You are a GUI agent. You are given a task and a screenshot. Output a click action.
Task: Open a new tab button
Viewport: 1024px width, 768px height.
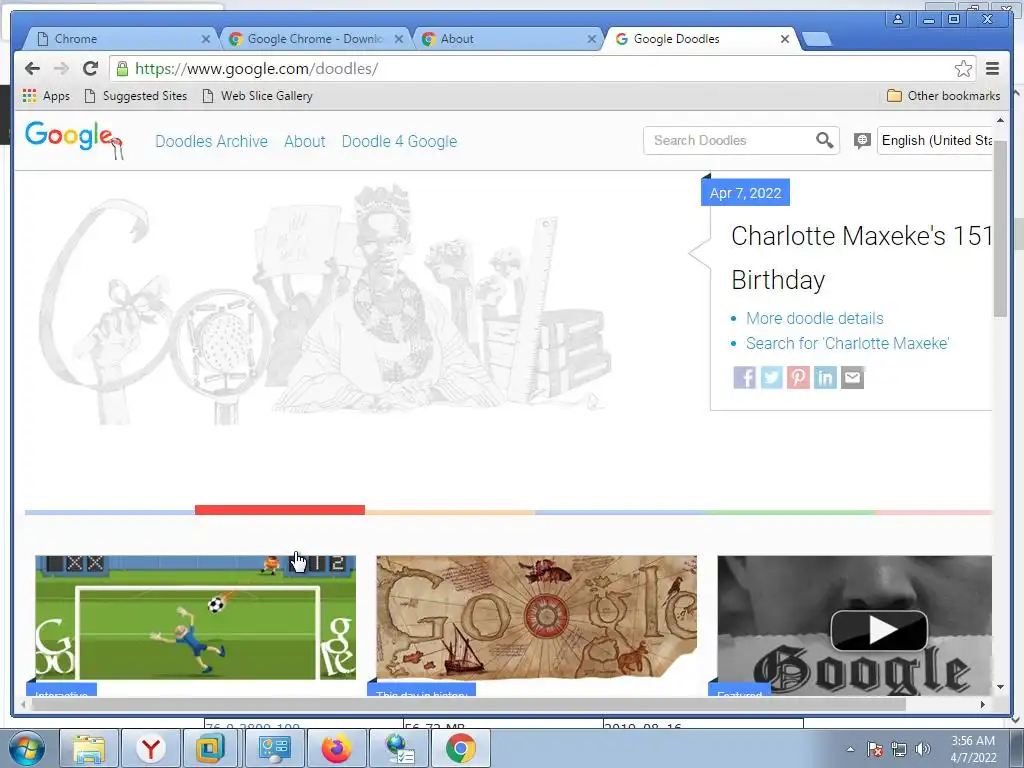(x=816, y=39)
